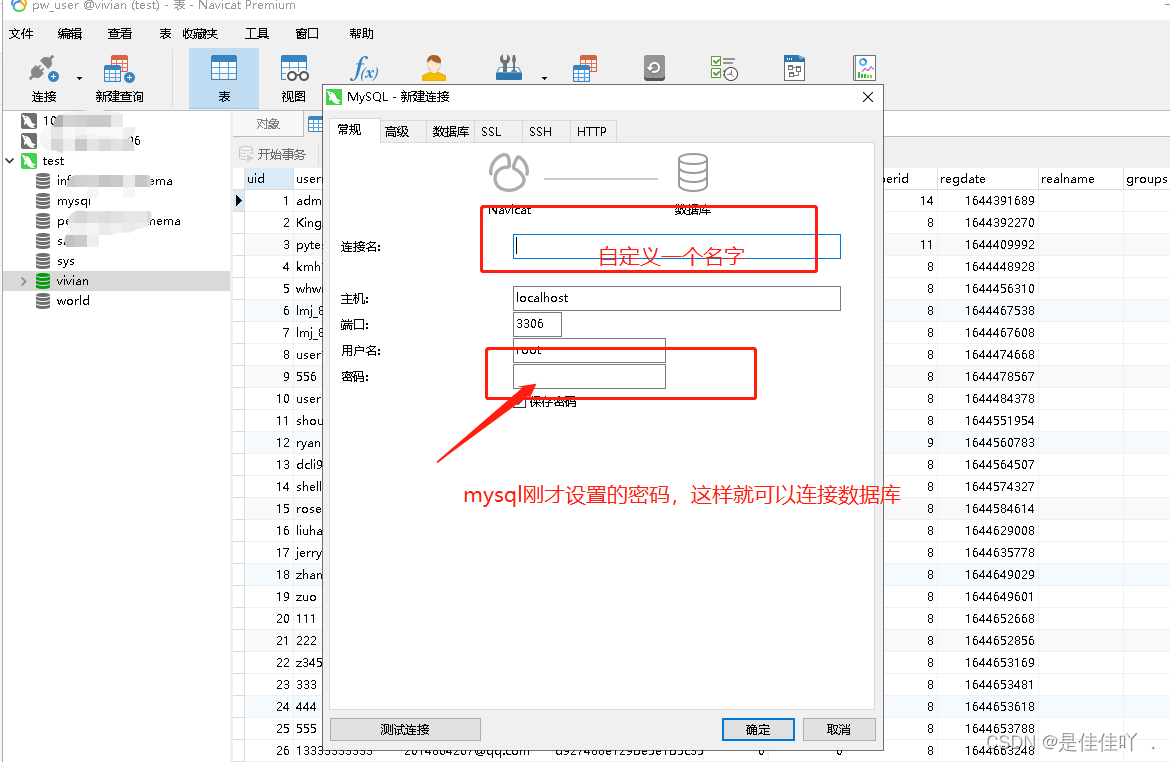Click the 确定 button
Screen dimensions: 1170x762
click(758, 729)
